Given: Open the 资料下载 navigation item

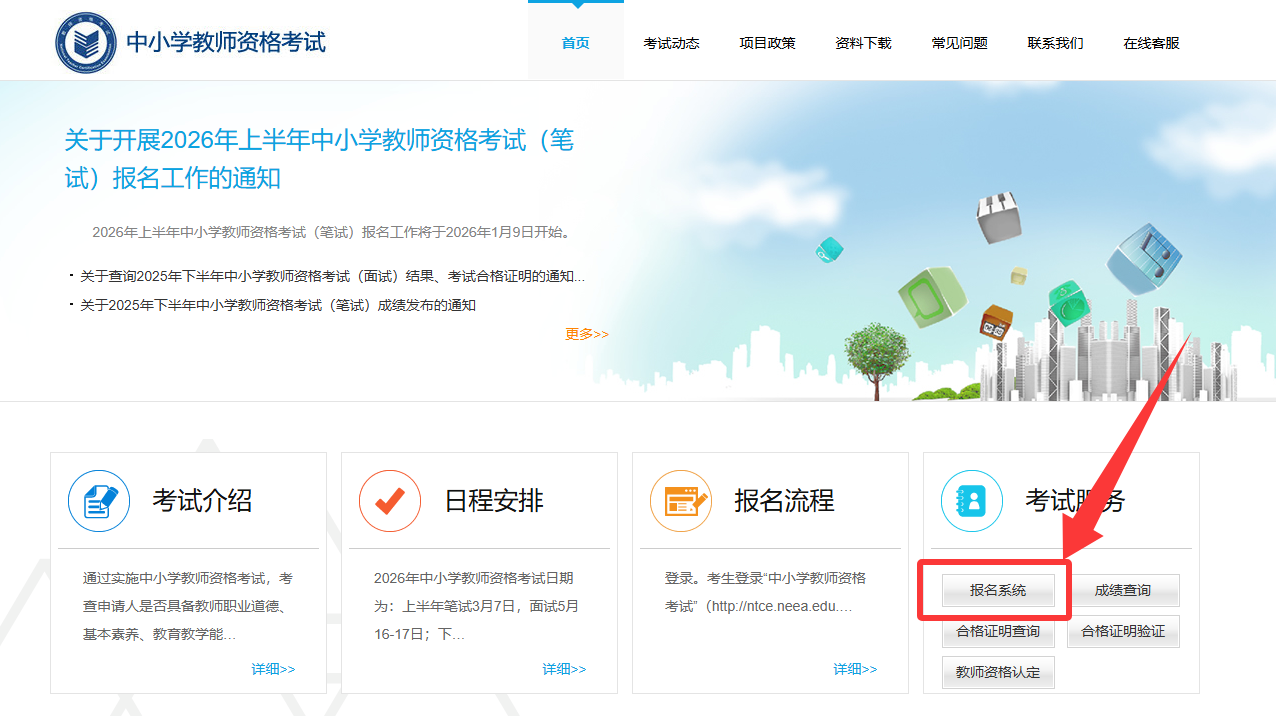Looking at the screenshot, I should [863, 43].
